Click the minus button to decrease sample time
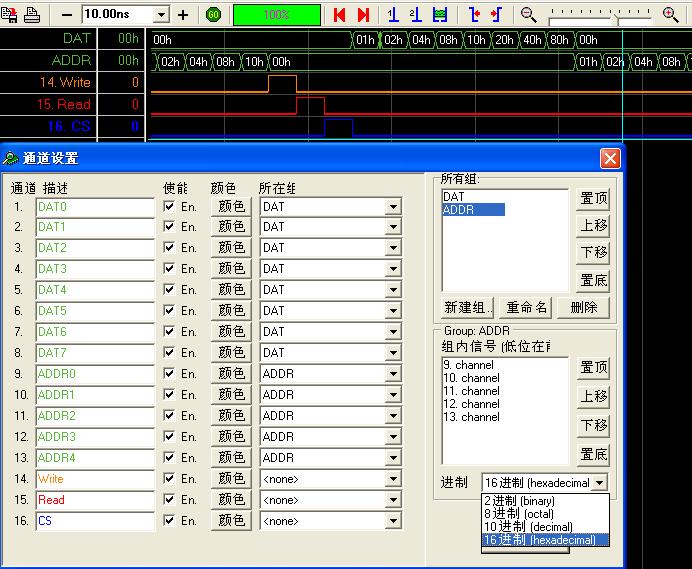 point(67,15)
